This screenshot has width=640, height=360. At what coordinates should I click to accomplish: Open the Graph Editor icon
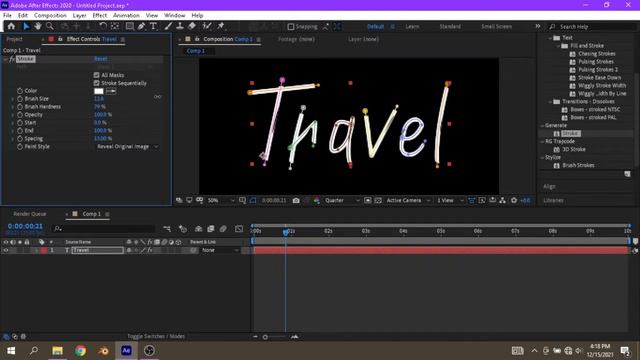pos(239,229)
